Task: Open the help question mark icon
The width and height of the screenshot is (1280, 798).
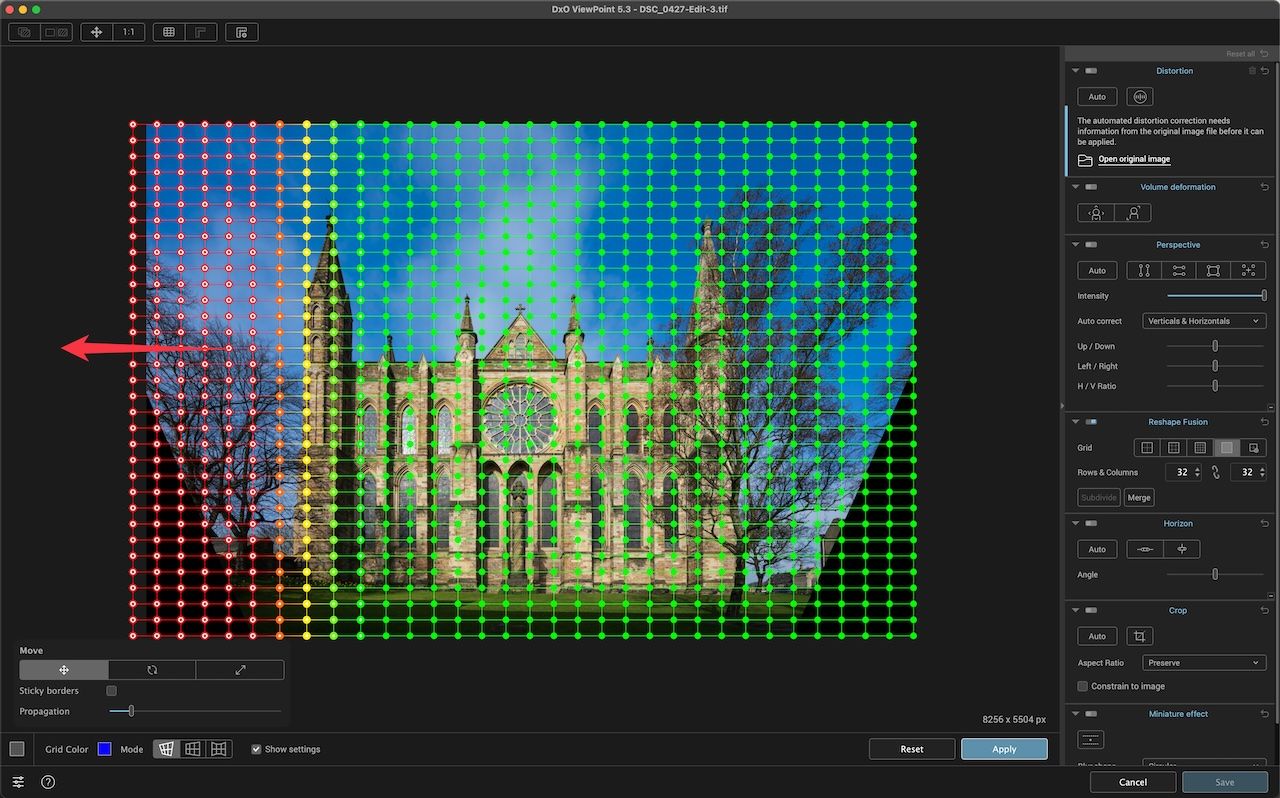Action: (x=48, y=782)
